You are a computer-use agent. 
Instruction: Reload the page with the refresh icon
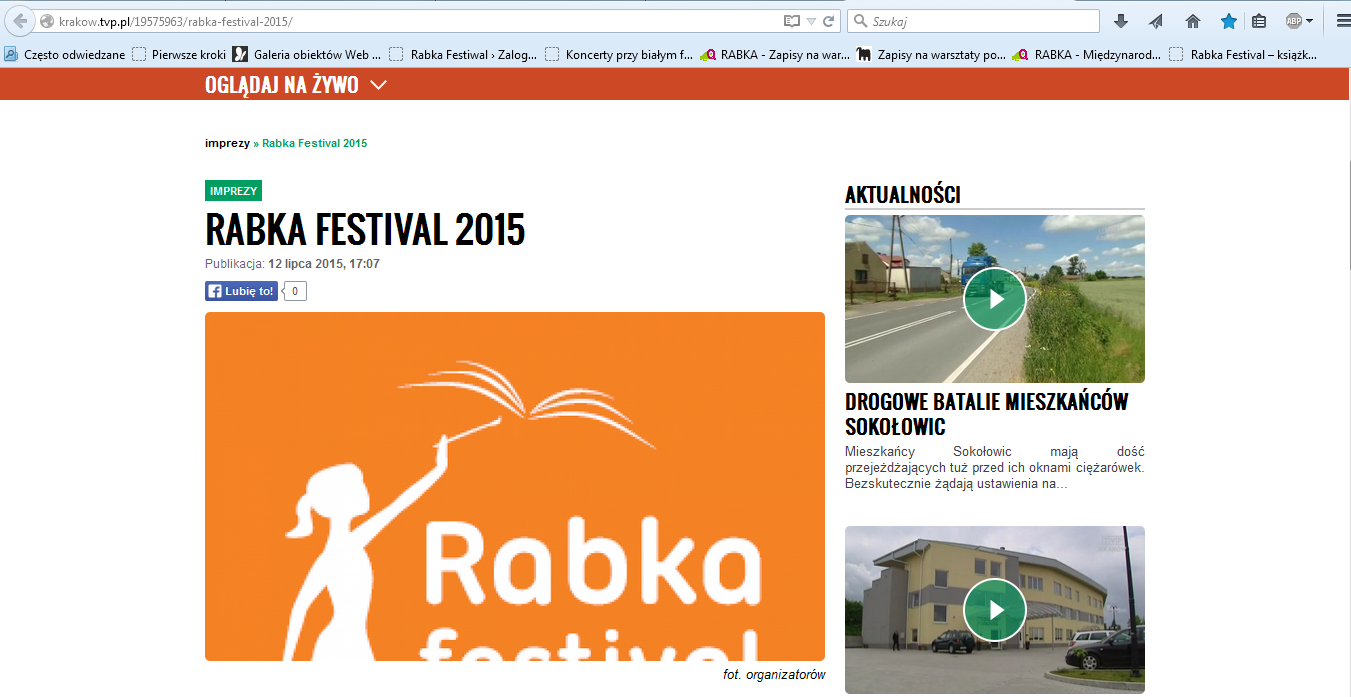click(829, 21)
